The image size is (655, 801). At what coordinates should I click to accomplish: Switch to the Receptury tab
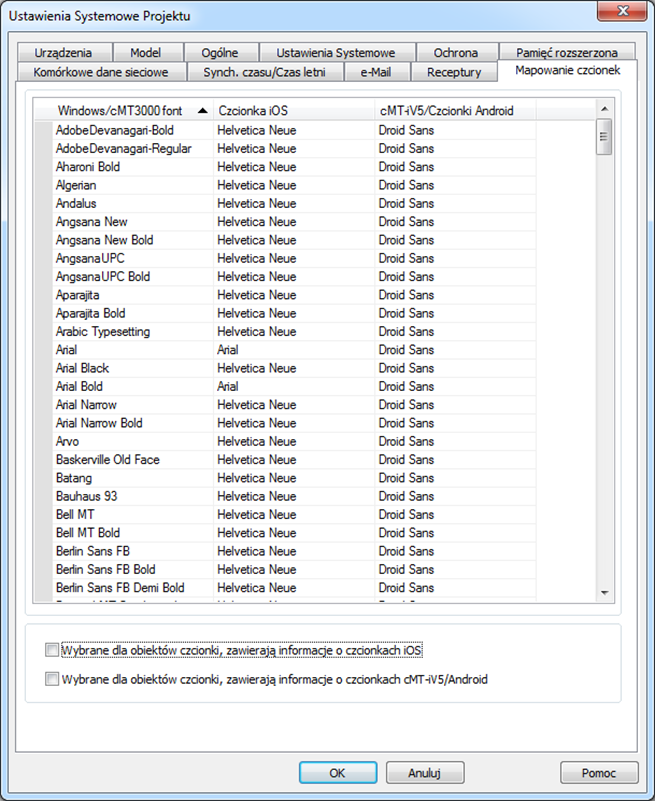[x=454, y=72]
